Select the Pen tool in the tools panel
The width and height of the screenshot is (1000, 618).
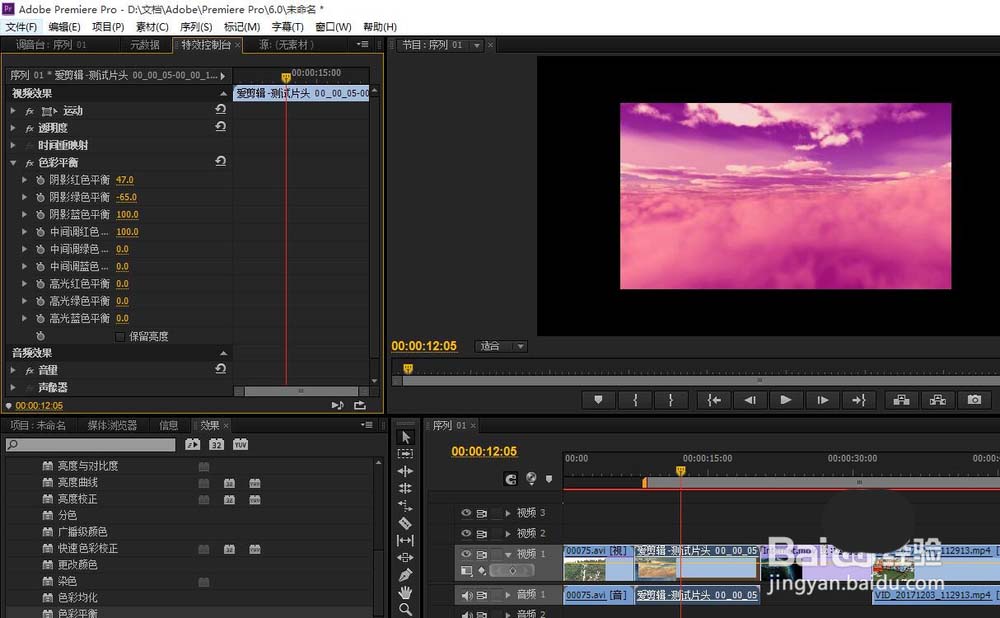[405, 575]
